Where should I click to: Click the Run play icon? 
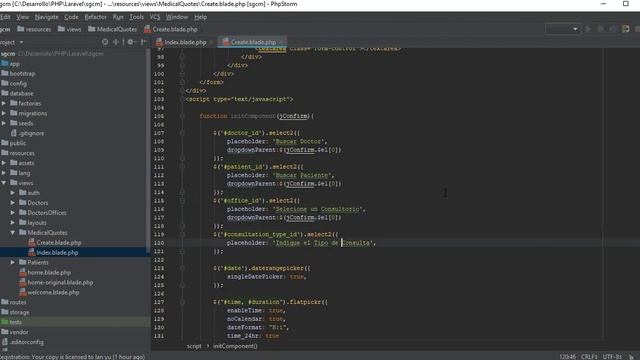tap(588, 29)
